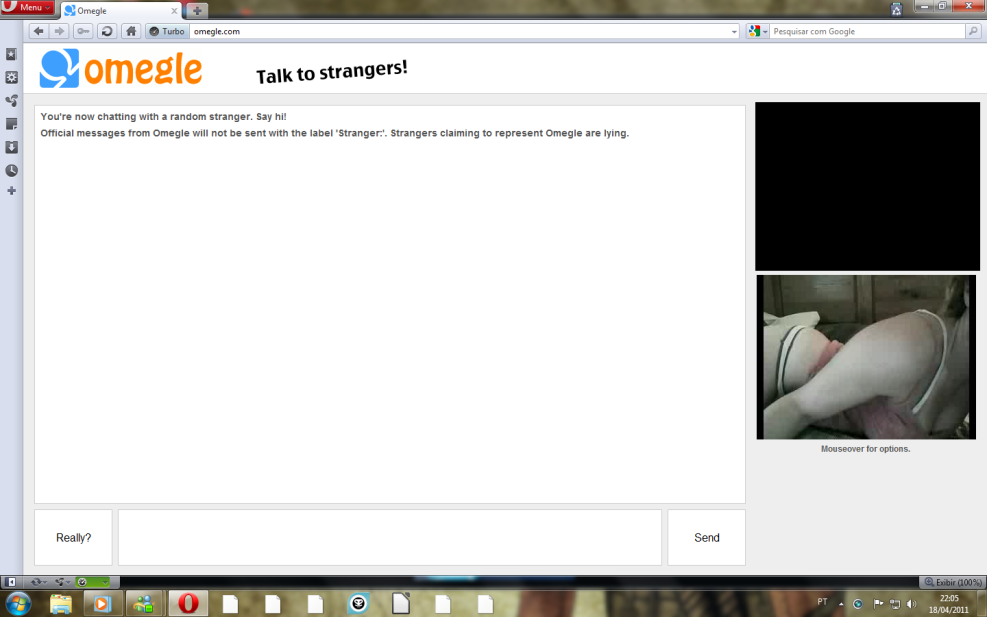The image size is (987, 617).
Task: Go to the browser home page
Action: [131, 31]
